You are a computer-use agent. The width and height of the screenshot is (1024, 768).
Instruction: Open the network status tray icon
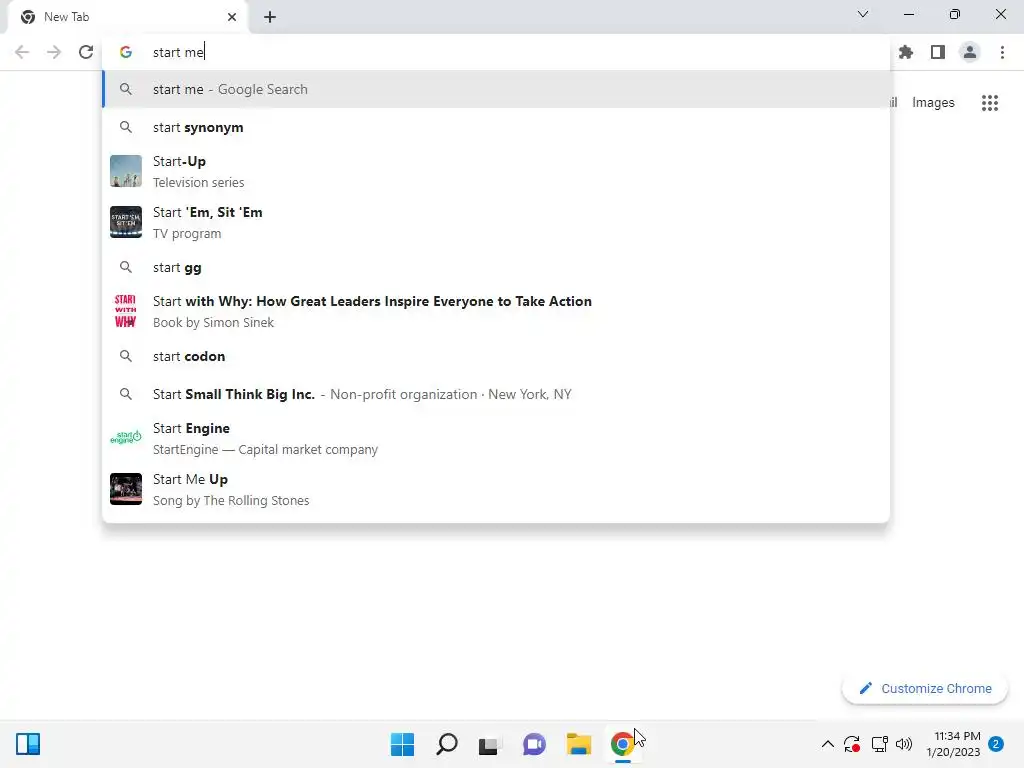pos(879,744)
